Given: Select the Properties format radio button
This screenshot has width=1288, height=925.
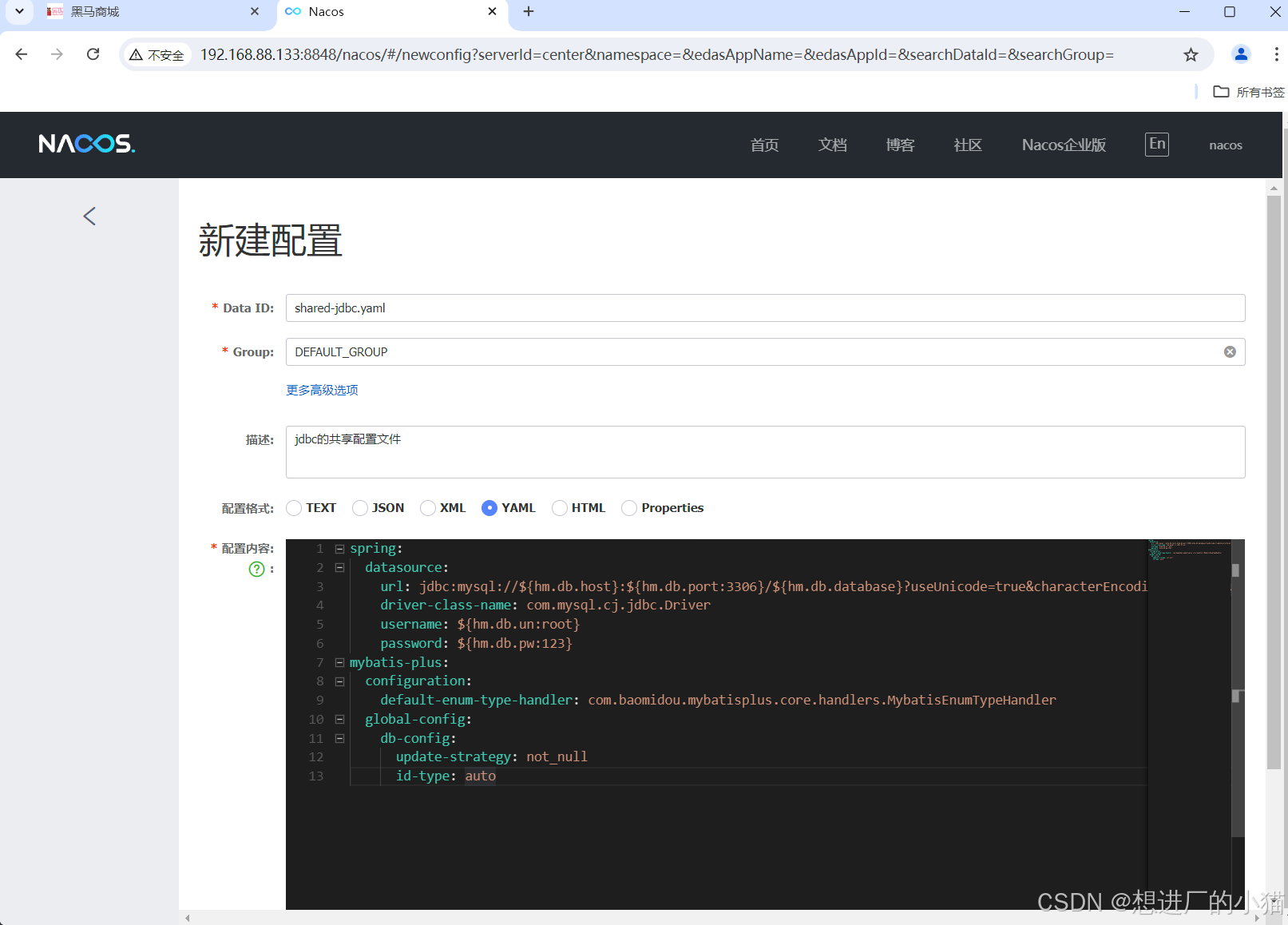Looking at the screenshot, I should click(629, 508).
